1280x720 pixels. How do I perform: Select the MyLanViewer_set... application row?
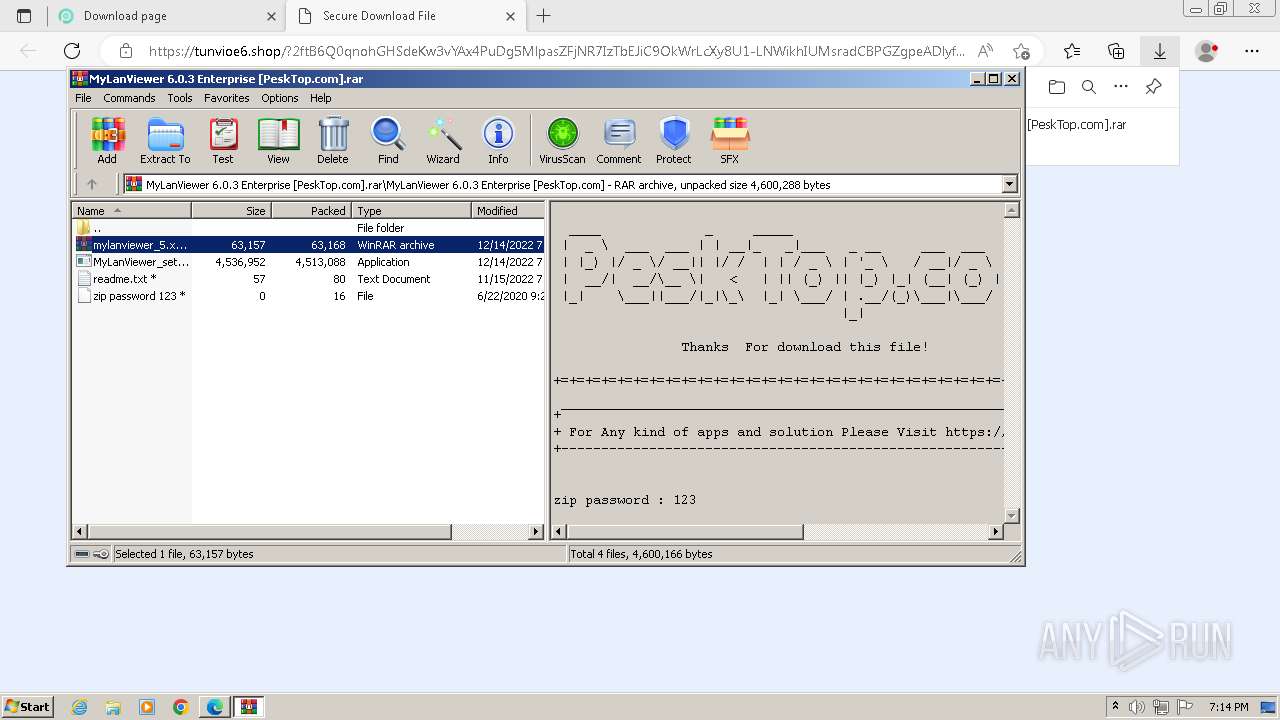coord(308,262)
